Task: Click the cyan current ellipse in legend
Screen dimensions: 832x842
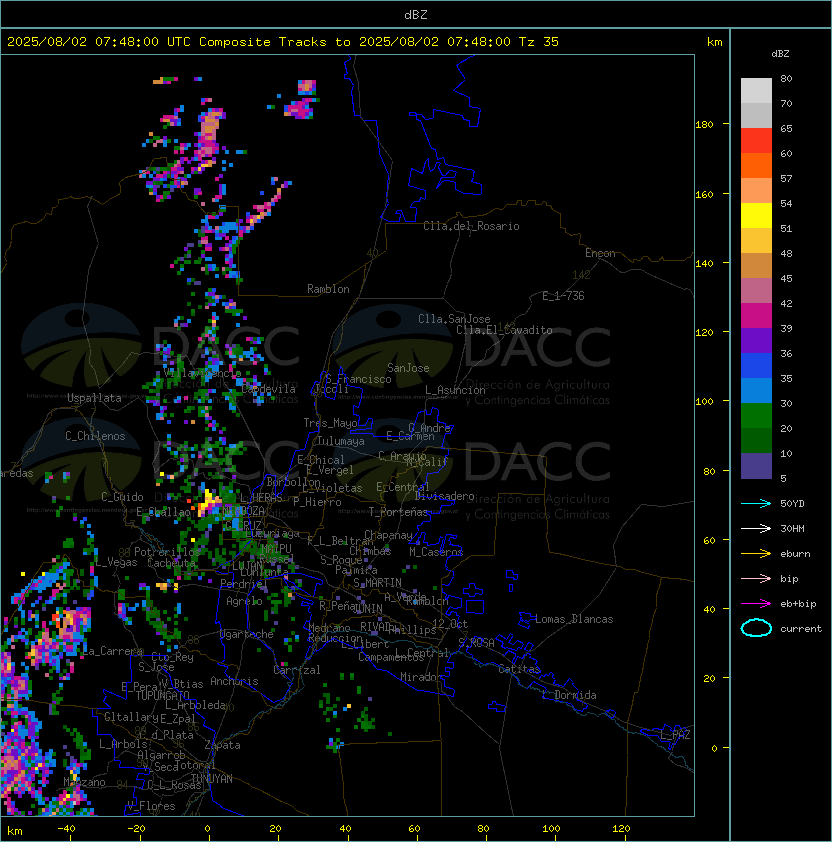Action: click(756, 628)
